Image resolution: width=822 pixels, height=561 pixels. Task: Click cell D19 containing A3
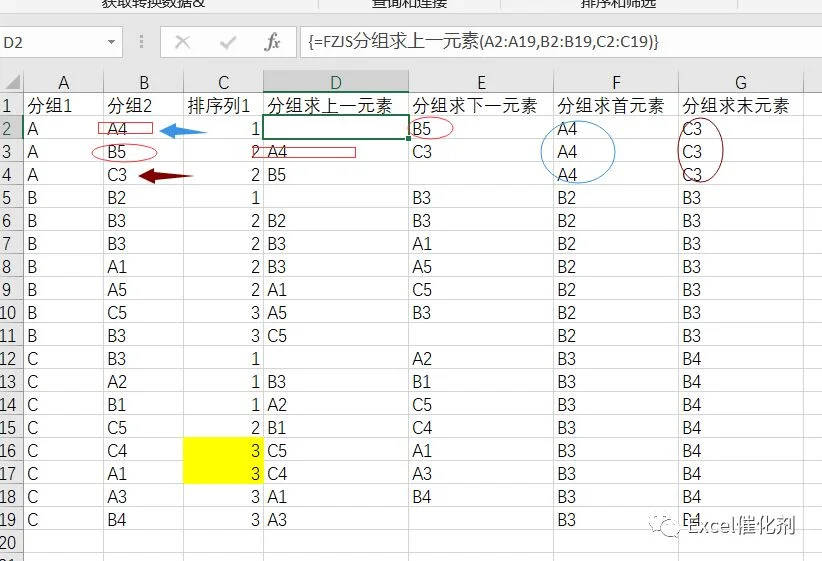[336, 520]
